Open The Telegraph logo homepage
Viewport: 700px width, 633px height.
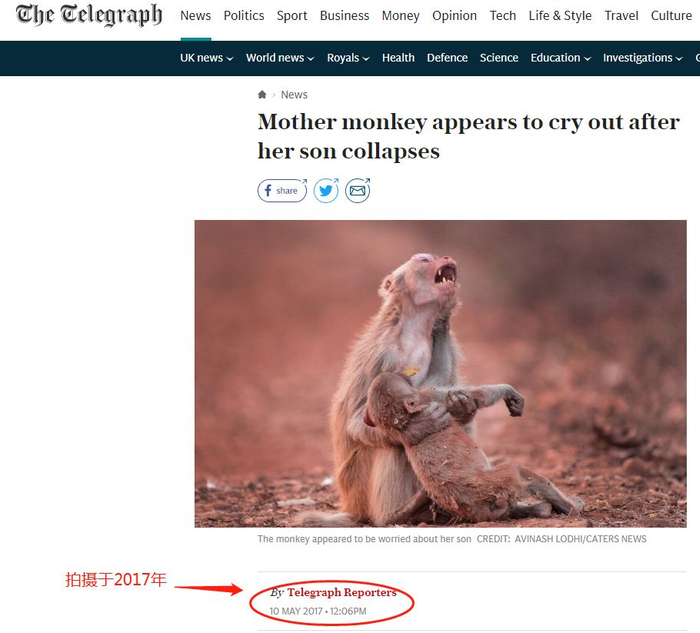point(89,15)
